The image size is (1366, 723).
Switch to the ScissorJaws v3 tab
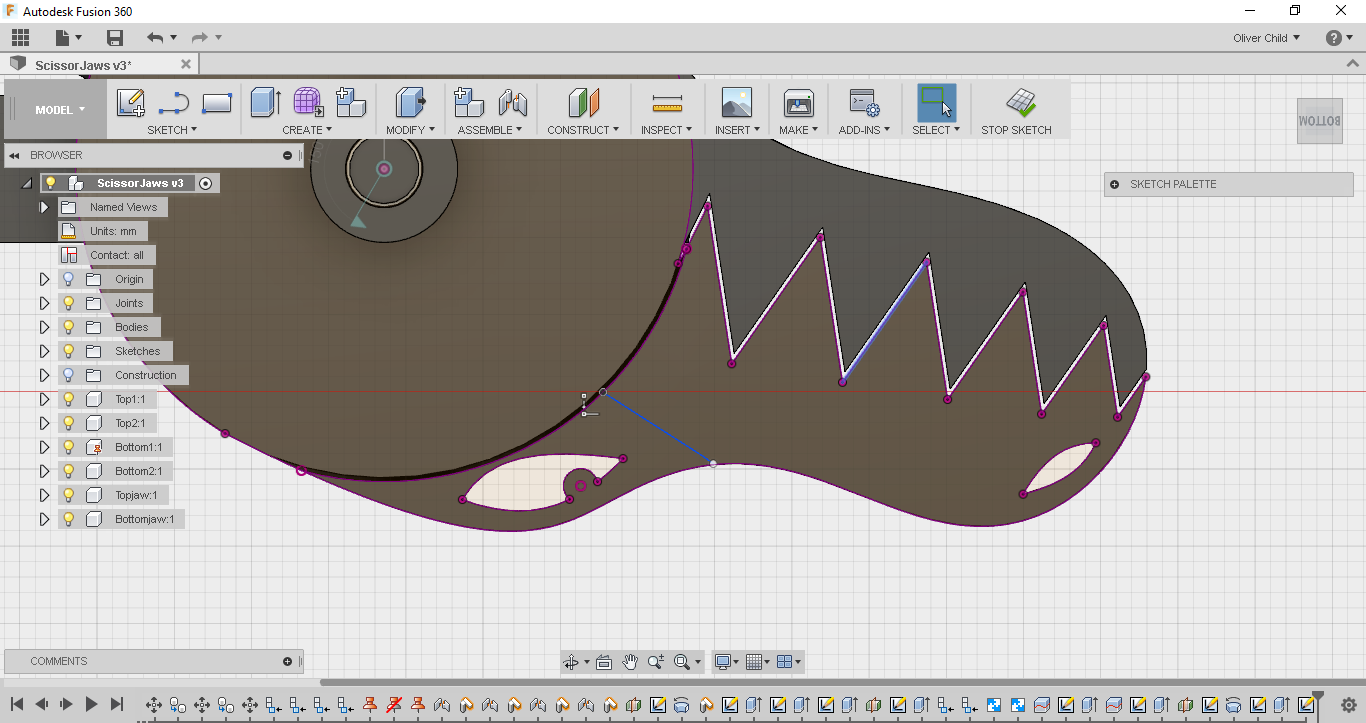point(83,65)
